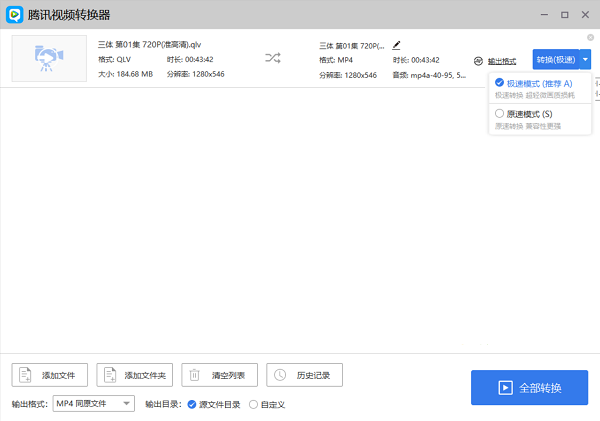The width and height of the screenshot is (600, 421).
Task: Click the shuffle convert arrows icon
Action: [273, 59]
